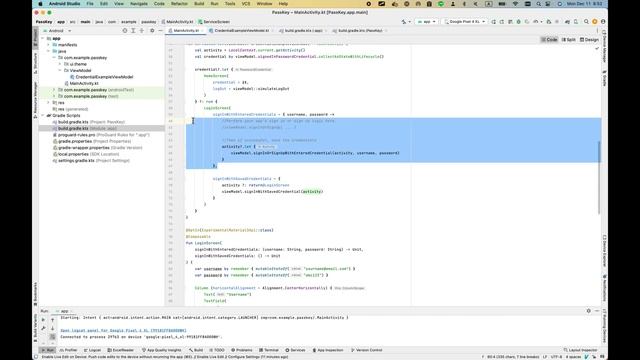Open the Version Control tool window

click(367, 350)
